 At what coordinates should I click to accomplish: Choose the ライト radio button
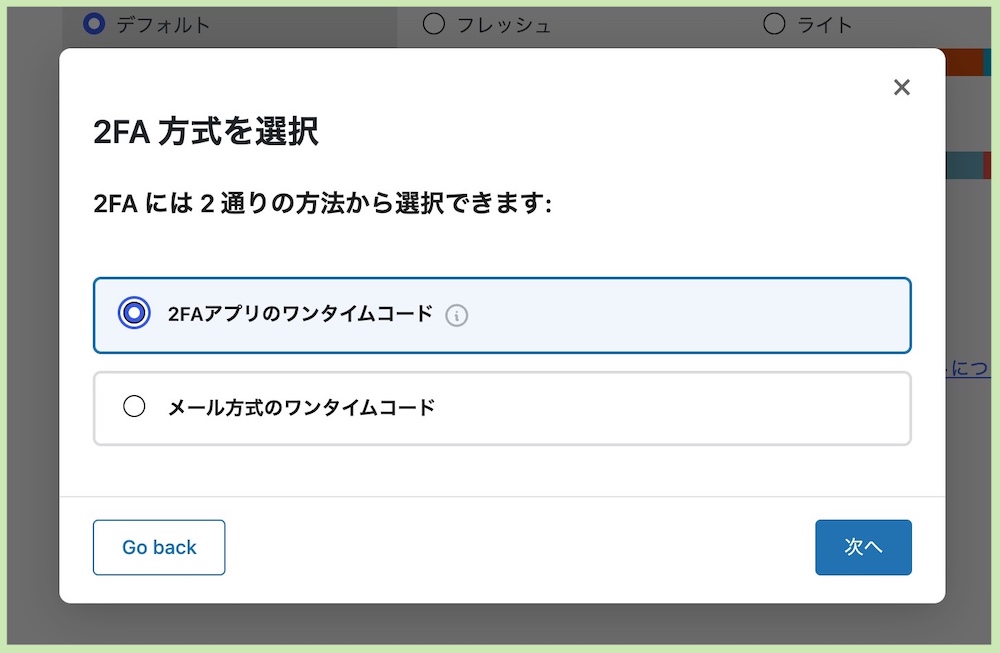774,24
